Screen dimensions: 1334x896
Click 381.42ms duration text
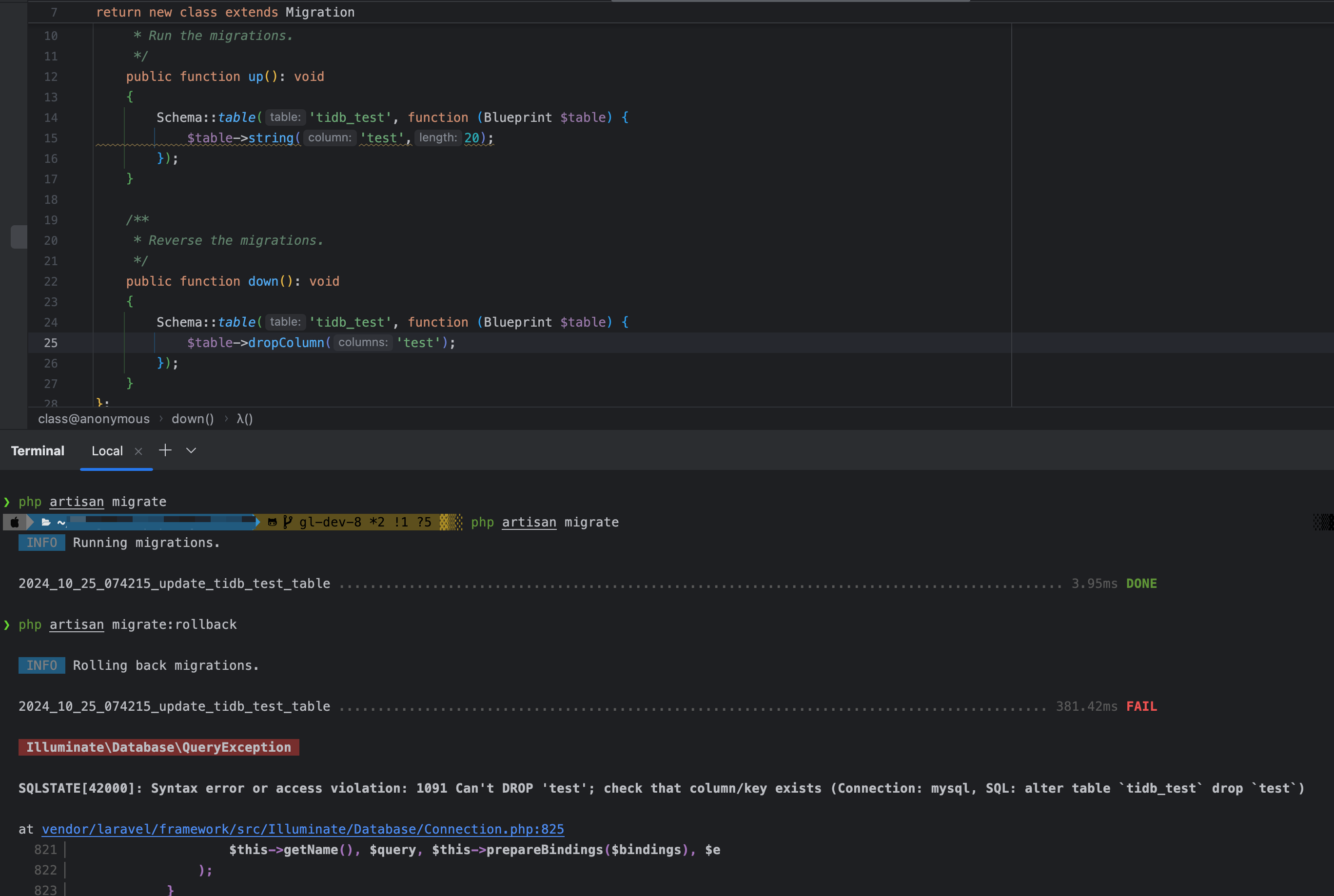point(1086,706)
